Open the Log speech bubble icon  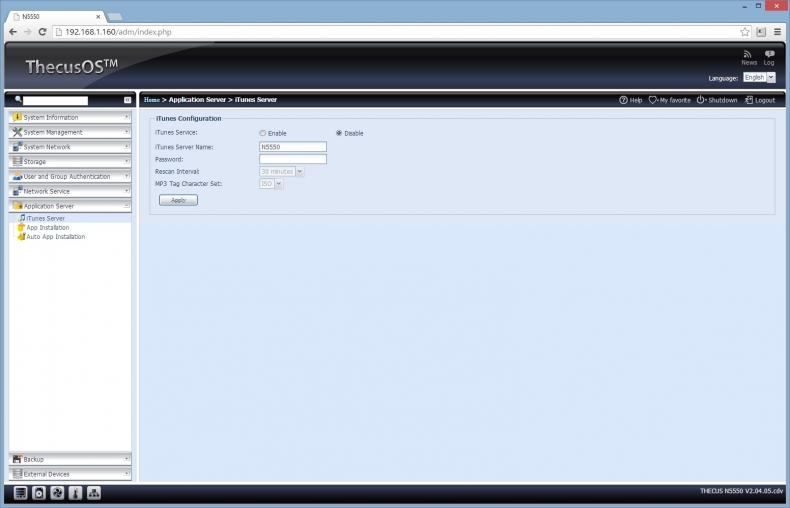[769, 54]
